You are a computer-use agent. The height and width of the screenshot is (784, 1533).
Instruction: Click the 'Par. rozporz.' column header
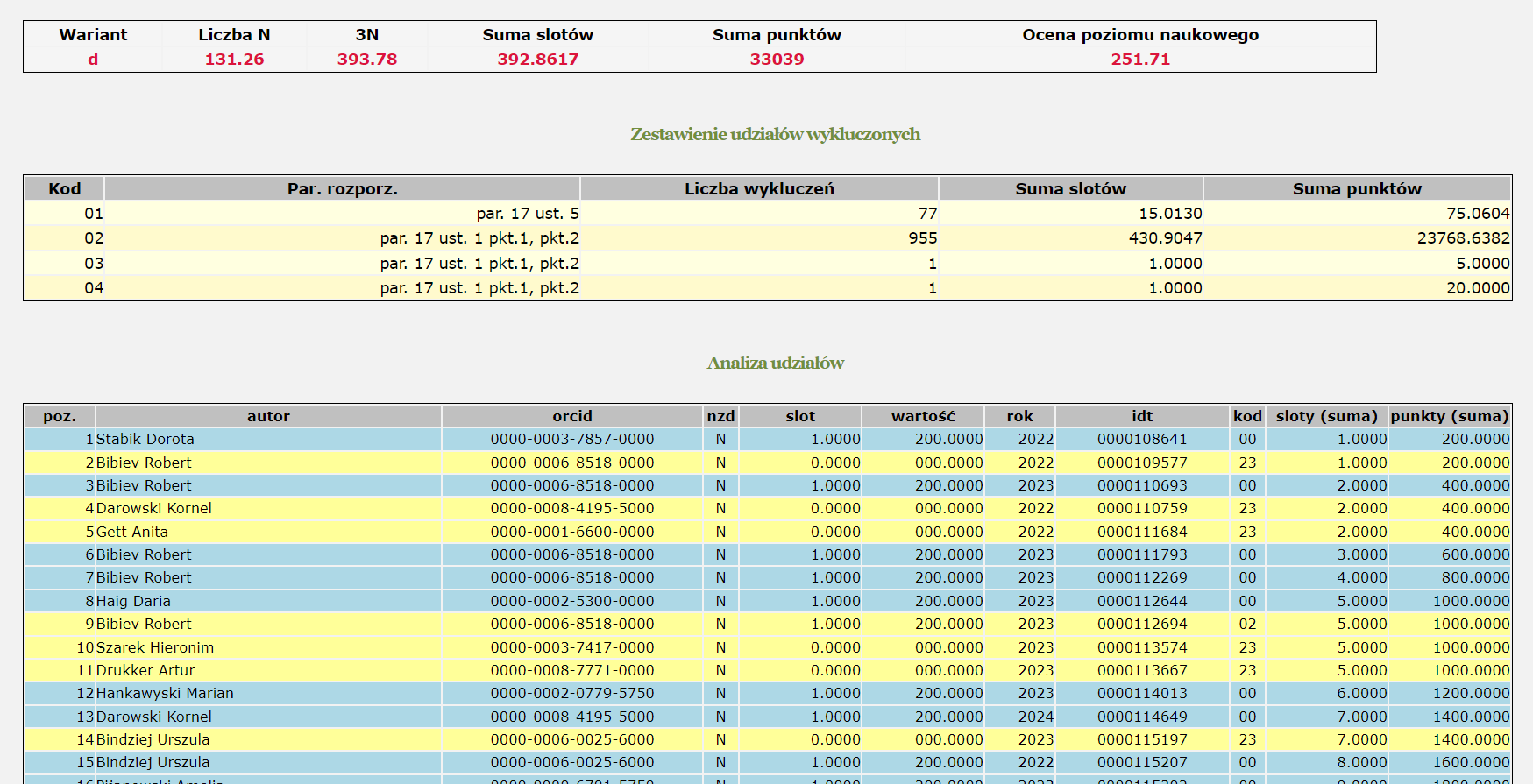(342, 188)
